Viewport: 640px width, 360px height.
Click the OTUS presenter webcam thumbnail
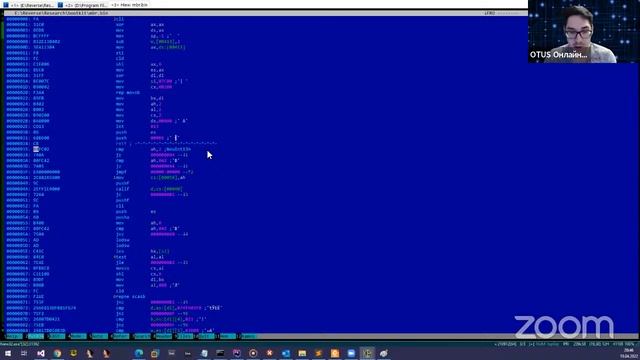[x=584, y=31]
